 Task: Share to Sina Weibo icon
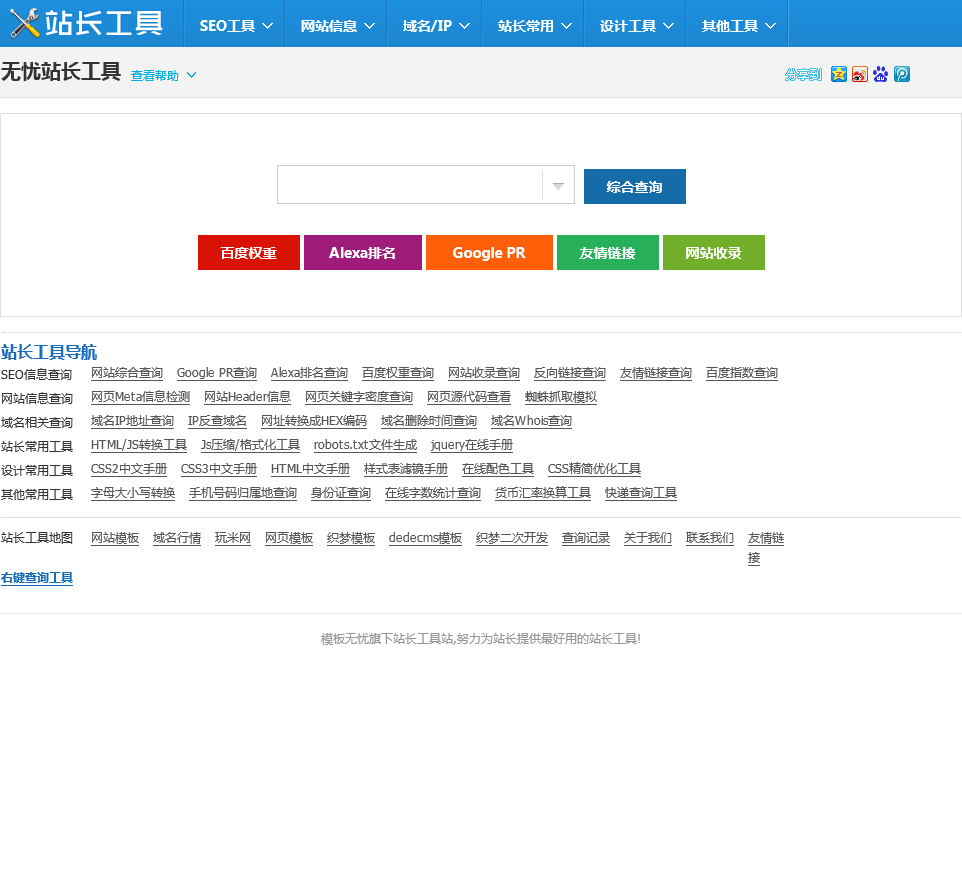860,74
